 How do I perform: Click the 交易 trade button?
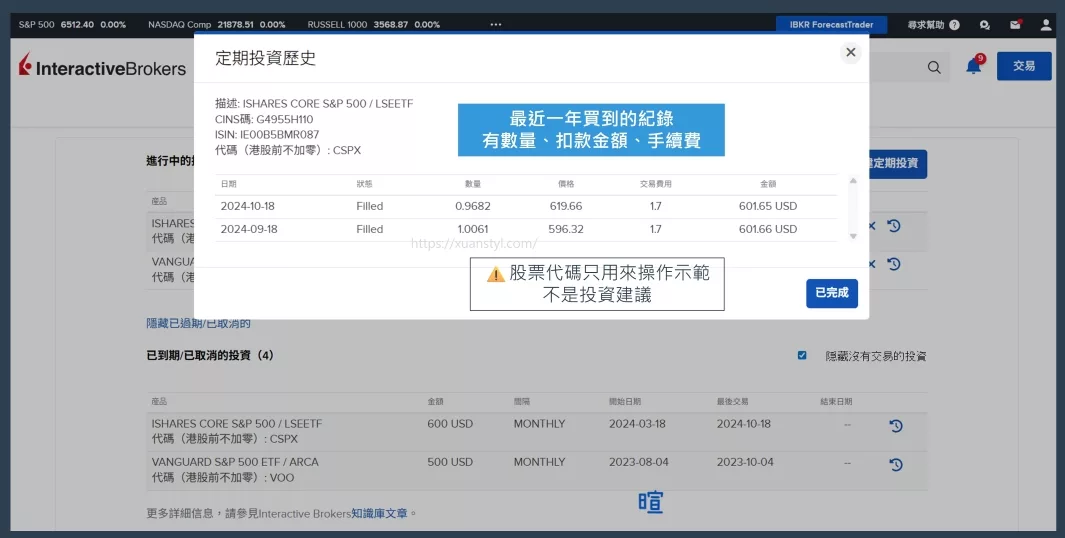click(1024, 66)
